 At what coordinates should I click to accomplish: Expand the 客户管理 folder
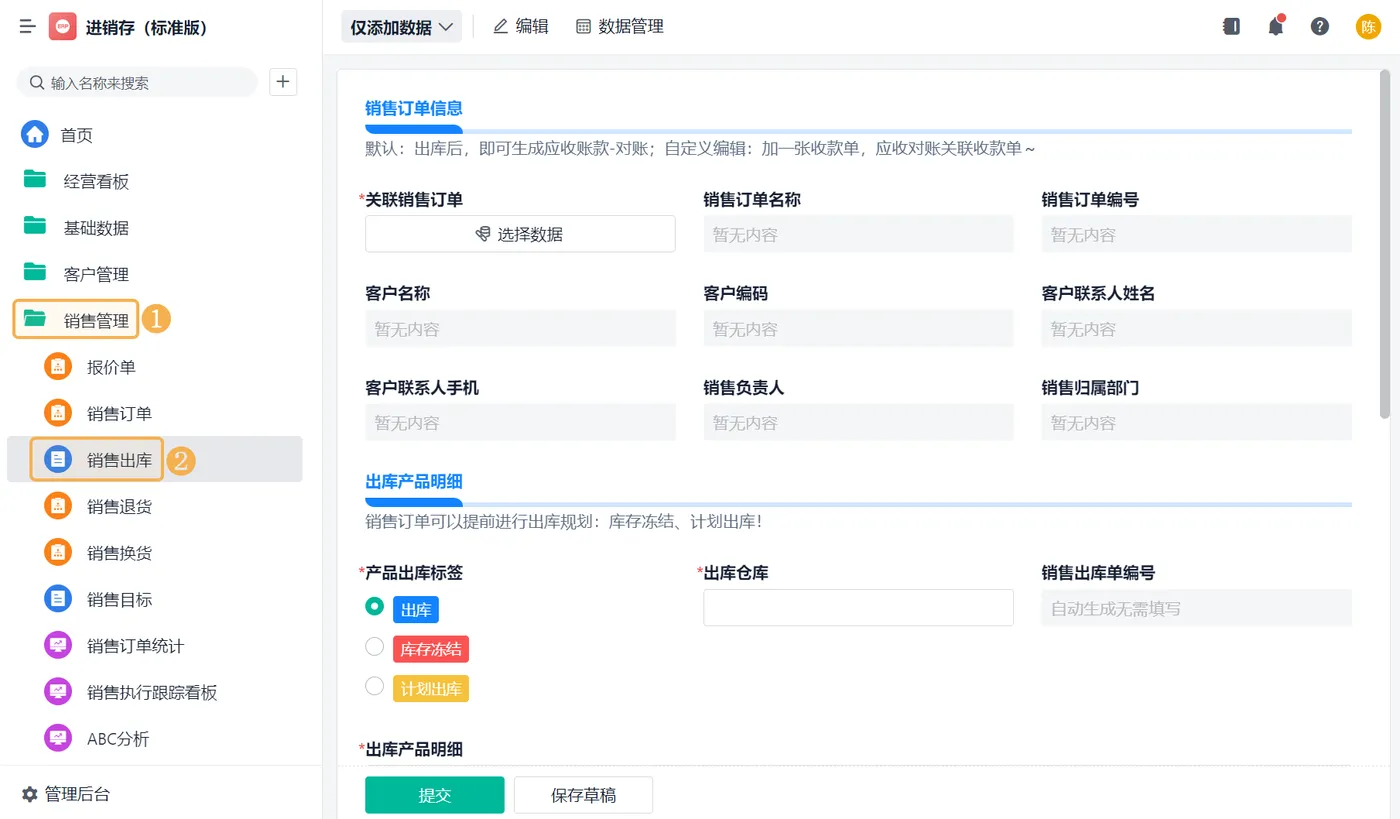pyautogui.click(x=96, y=273)
